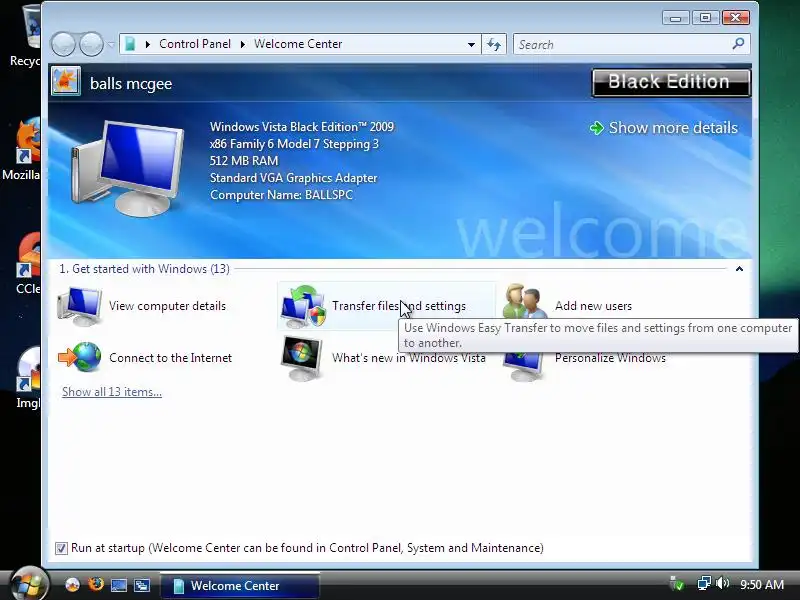Click the Get started with Windows (13) heading

144,269
